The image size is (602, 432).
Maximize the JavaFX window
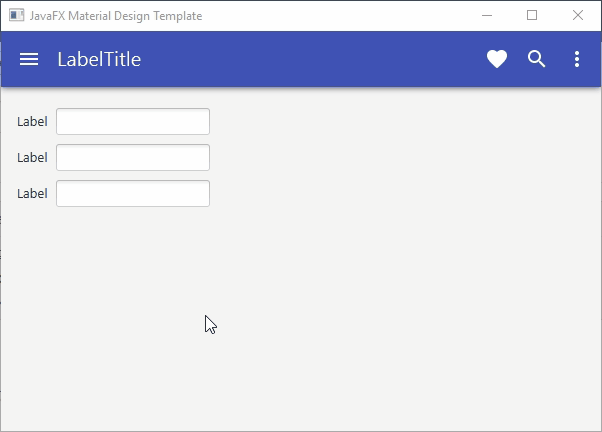(x=532, y=16)
